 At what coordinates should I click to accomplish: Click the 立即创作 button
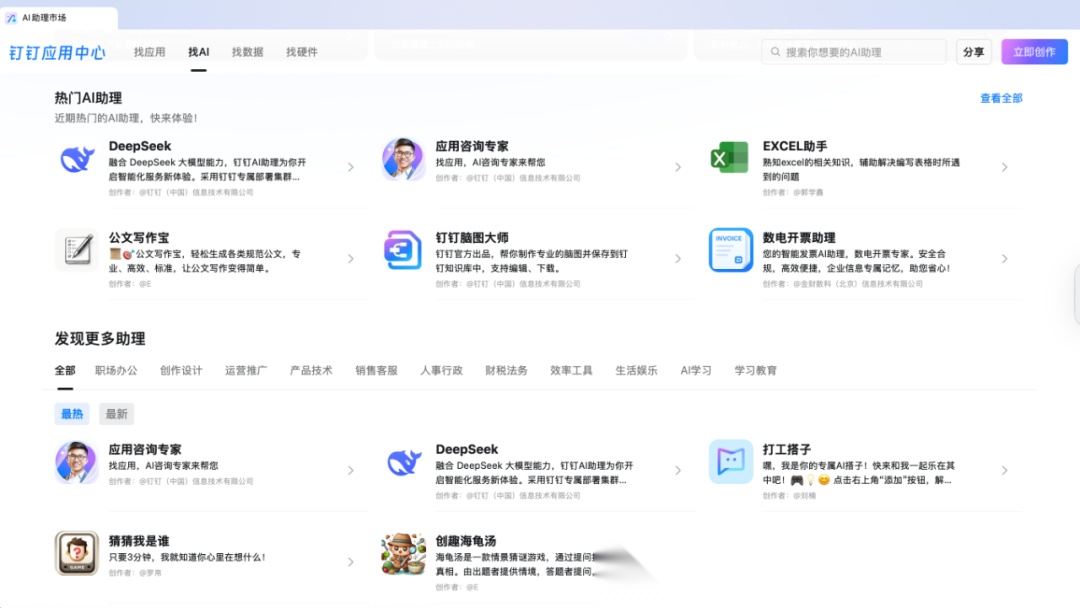tap(1034, 52)
